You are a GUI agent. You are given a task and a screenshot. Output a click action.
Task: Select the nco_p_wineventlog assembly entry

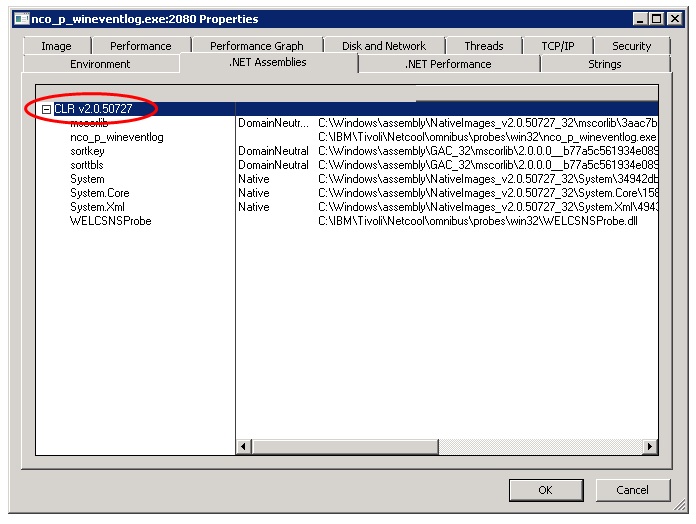tap(116, 137)
